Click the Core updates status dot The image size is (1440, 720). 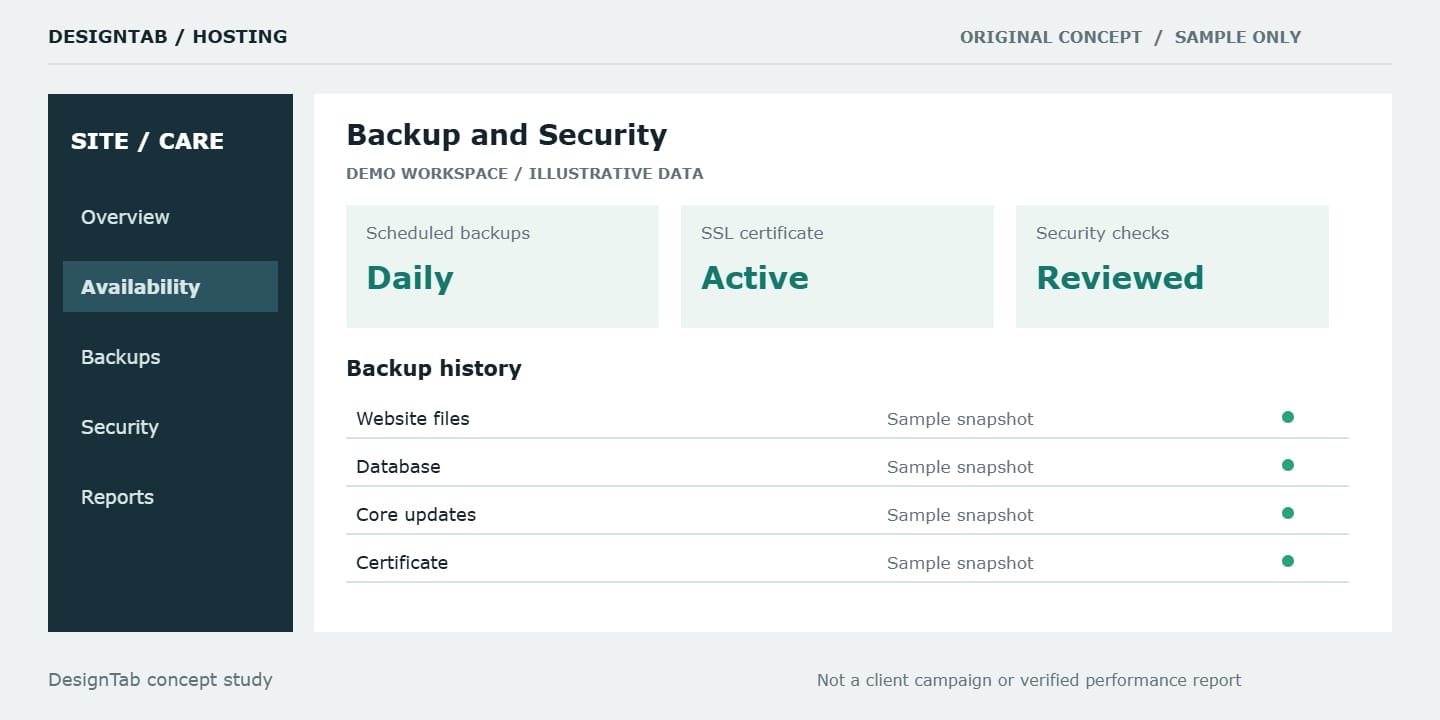(1288, 513)
